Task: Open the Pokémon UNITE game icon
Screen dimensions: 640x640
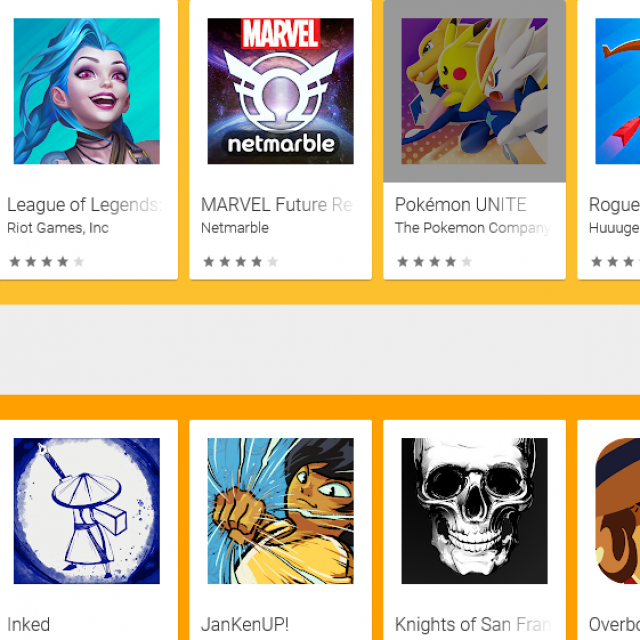Action: pos(474,91)
